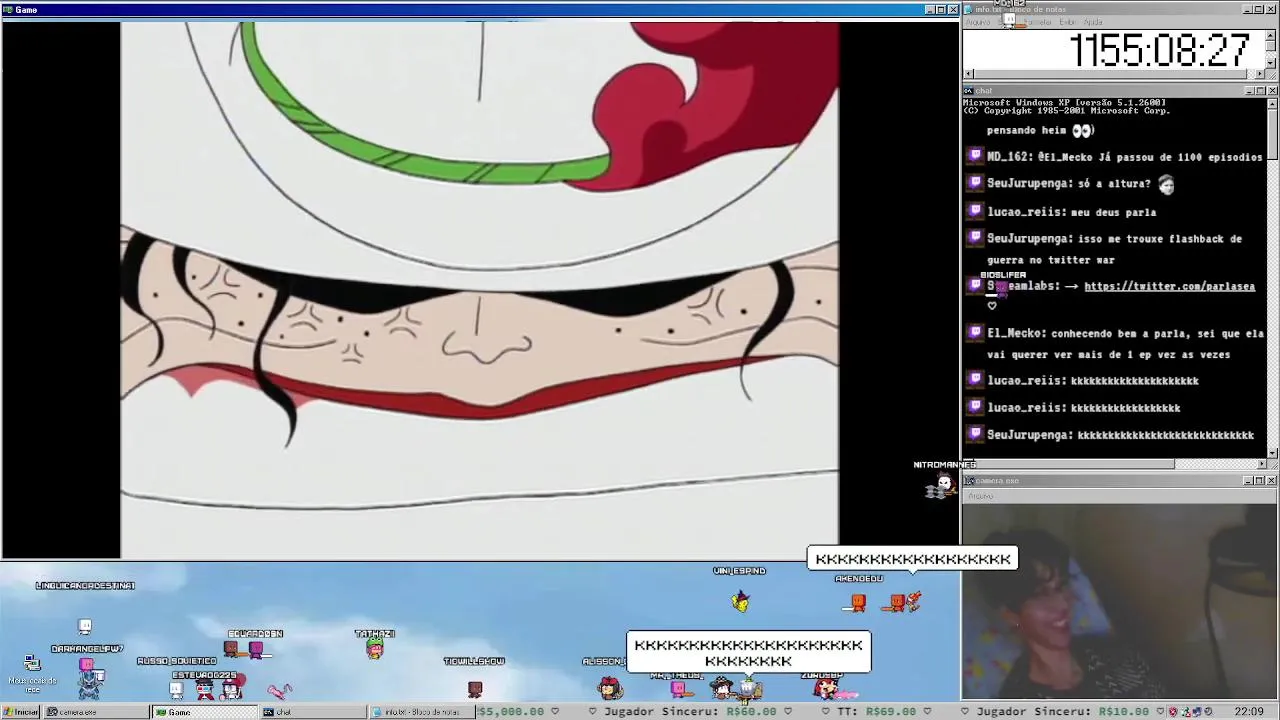
Task: Open Ajuda menu in Bloco de notas
Action: pos(1093,22)
